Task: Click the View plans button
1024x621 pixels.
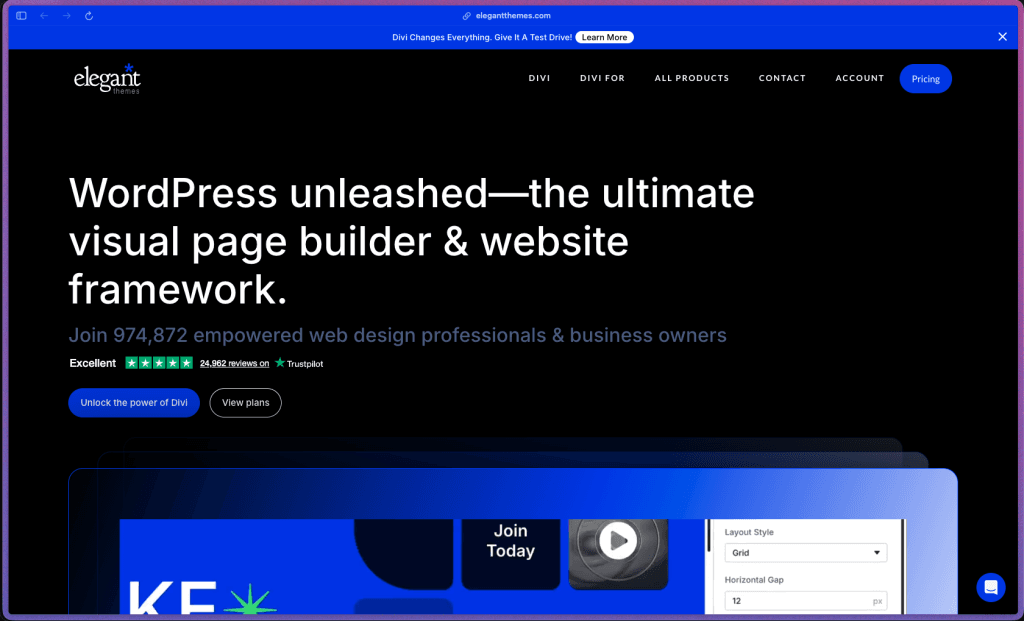Action: click(x=246, y=403)
